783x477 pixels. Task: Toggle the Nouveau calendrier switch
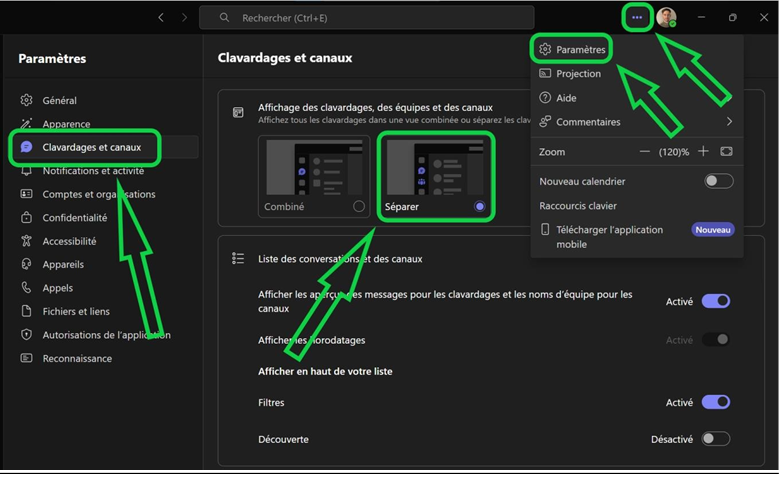tap(719, 181)
